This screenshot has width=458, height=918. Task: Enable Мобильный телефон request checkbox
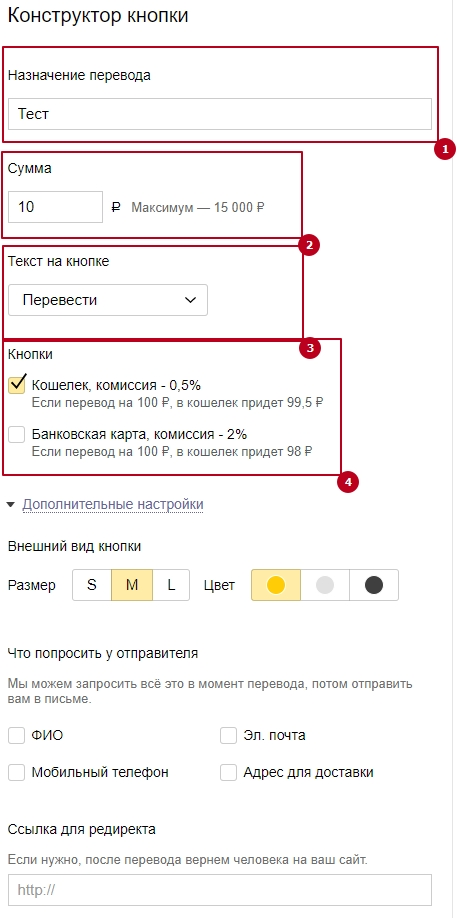[16, 772]
